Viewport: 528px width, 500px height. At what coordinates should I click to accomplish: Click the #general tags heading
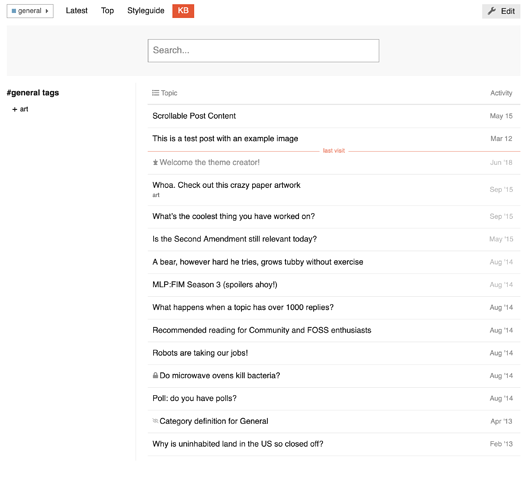point(33,93)
